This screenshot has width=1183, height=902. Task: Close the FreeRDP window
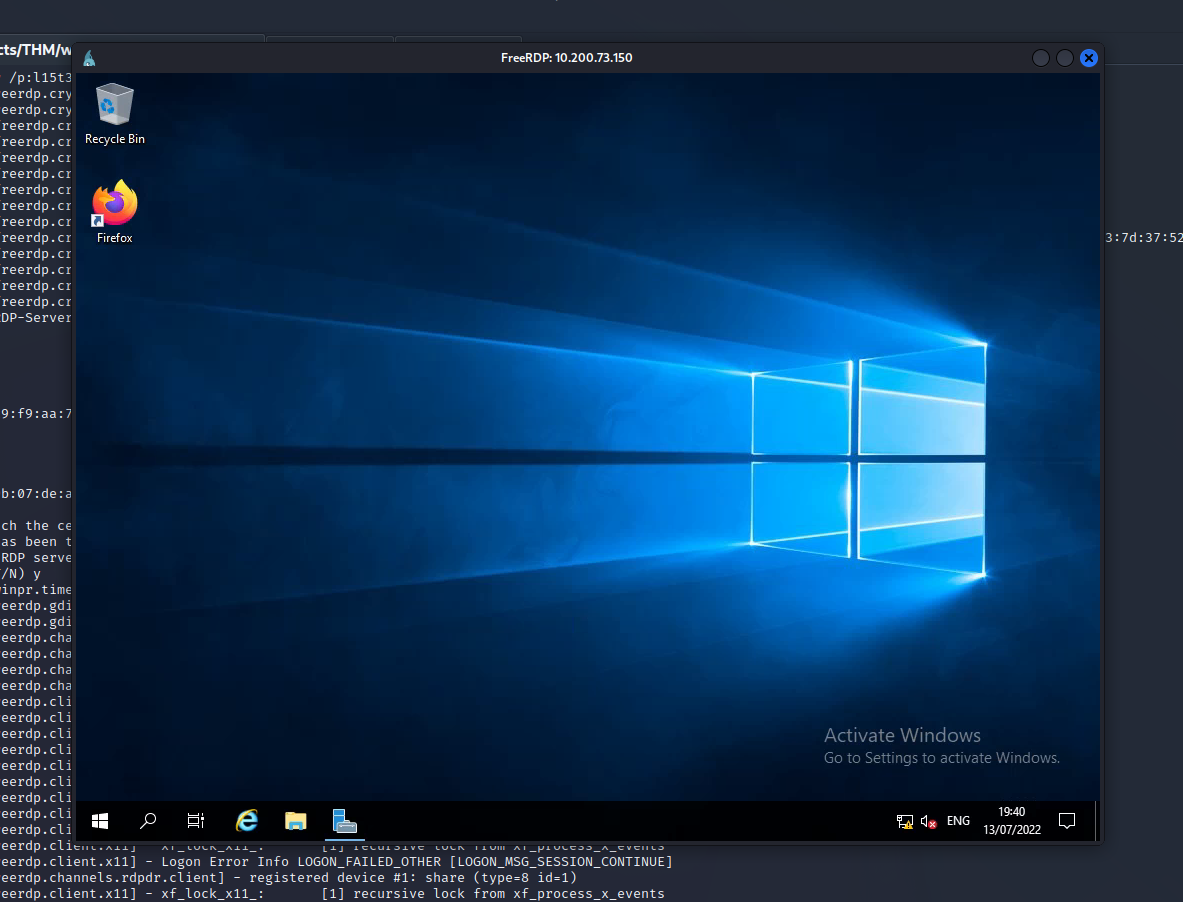[1089, 58]
